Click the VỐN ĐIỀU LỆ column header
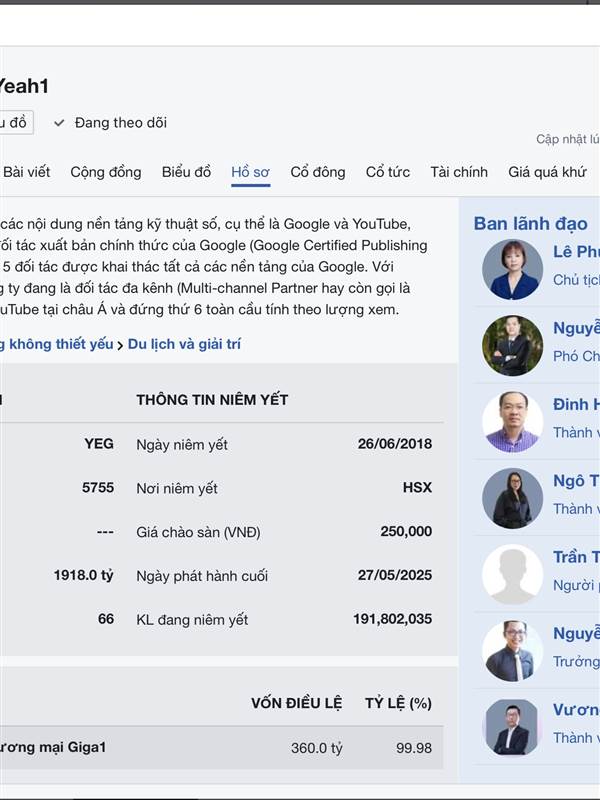Screen dimensions: 600x800 click(x=296, y=703)
